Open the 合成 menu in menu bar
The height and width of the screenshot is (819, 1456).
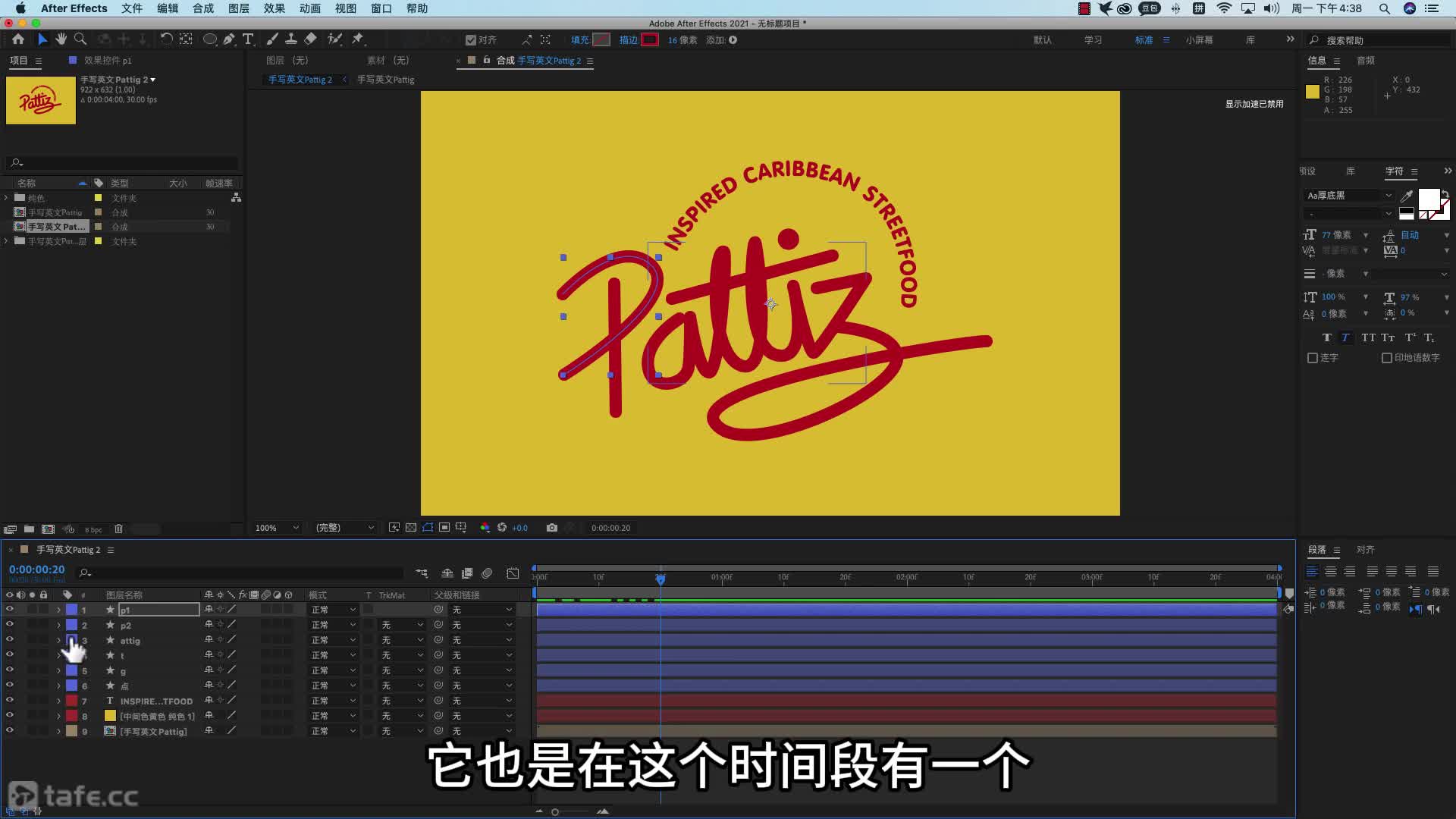click(202, 8)
